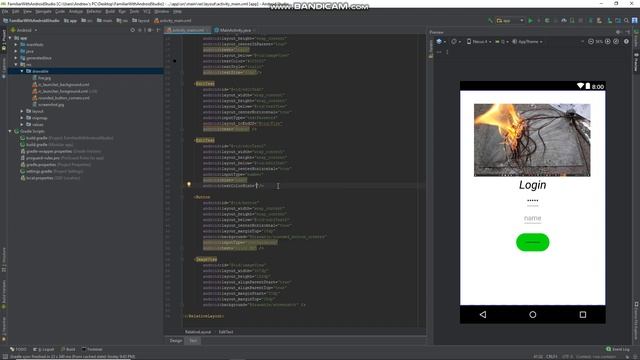Select settings.gradle in Gradle Scripts
Image resolution: width=640 pixels, height=360 pixels.
pos(51,171)
